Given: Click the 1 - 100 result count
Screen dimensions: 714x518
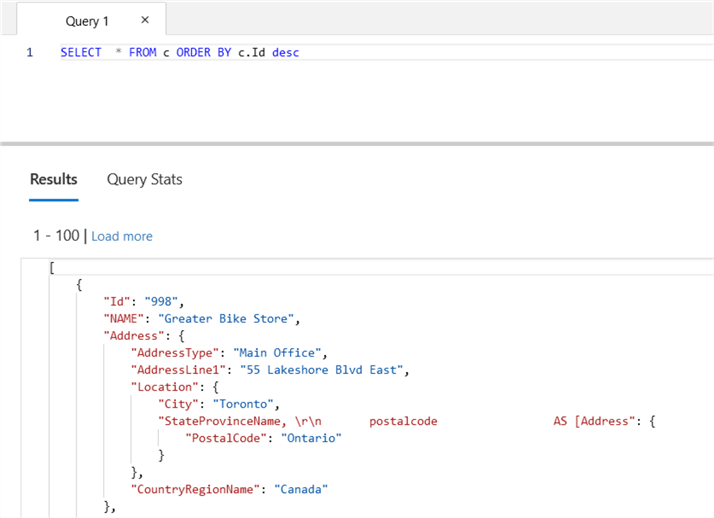Looking at the screenshot, I should click(x=58, y=237).
